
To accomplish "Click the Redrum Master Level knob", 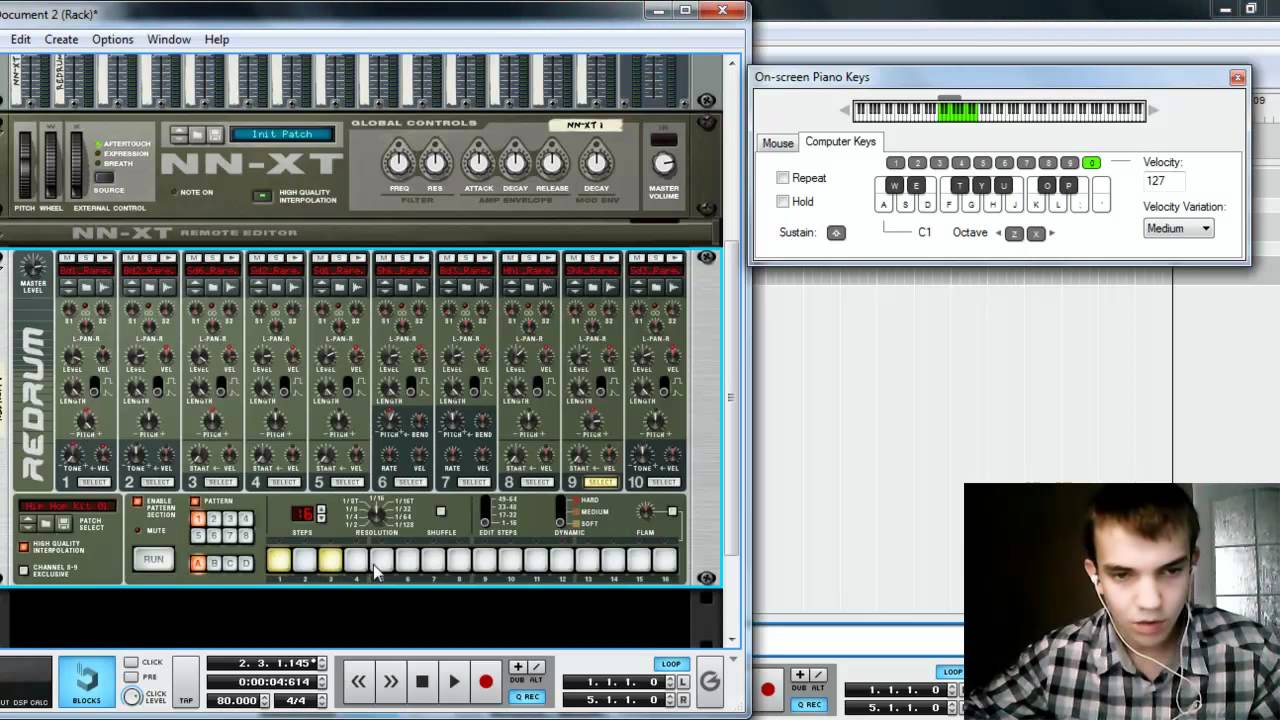I will [x=33, y=266].
